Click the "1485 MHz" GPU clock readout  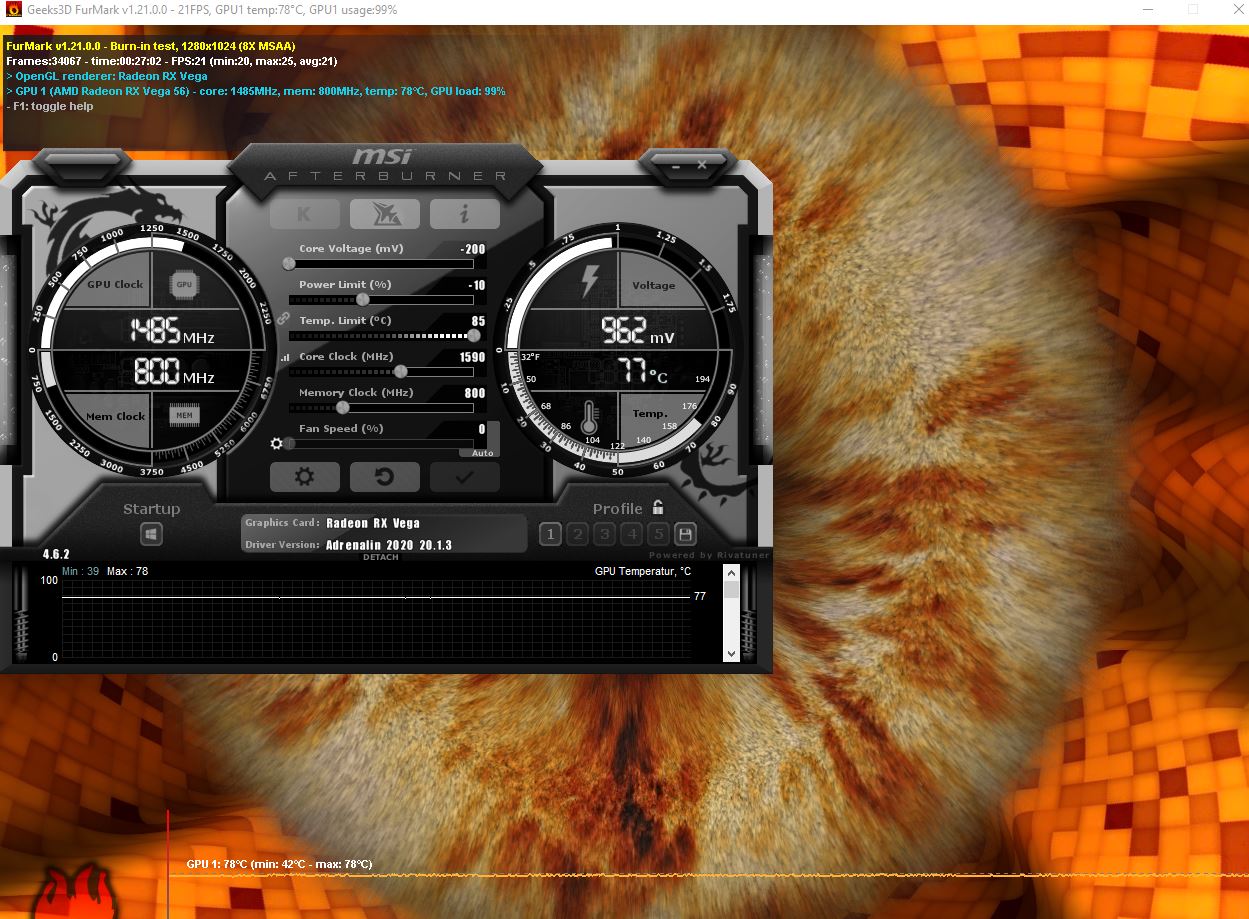pos(172,331)
